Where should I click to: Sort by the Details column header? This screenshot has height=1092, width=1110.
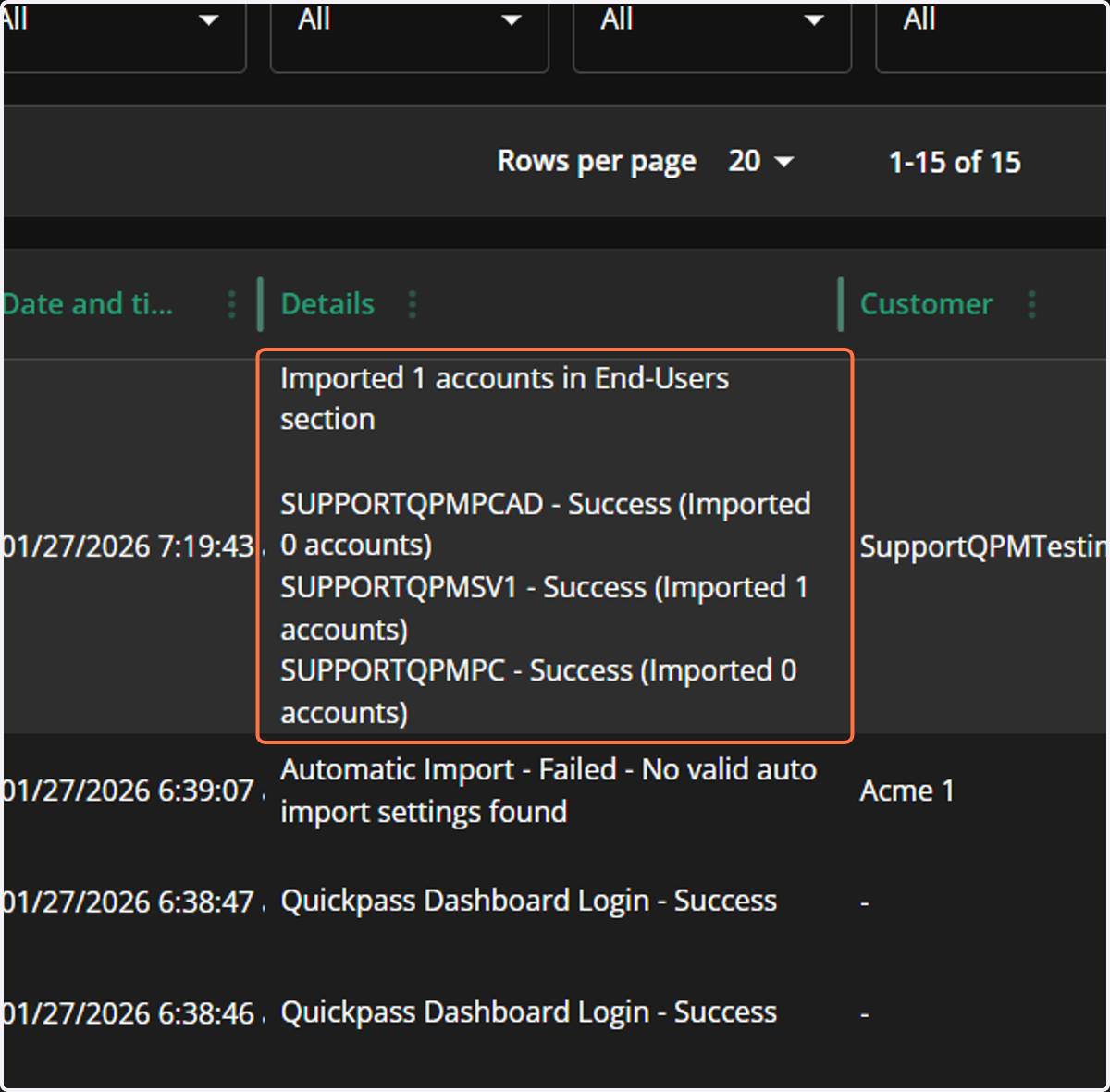pos(327,304)
